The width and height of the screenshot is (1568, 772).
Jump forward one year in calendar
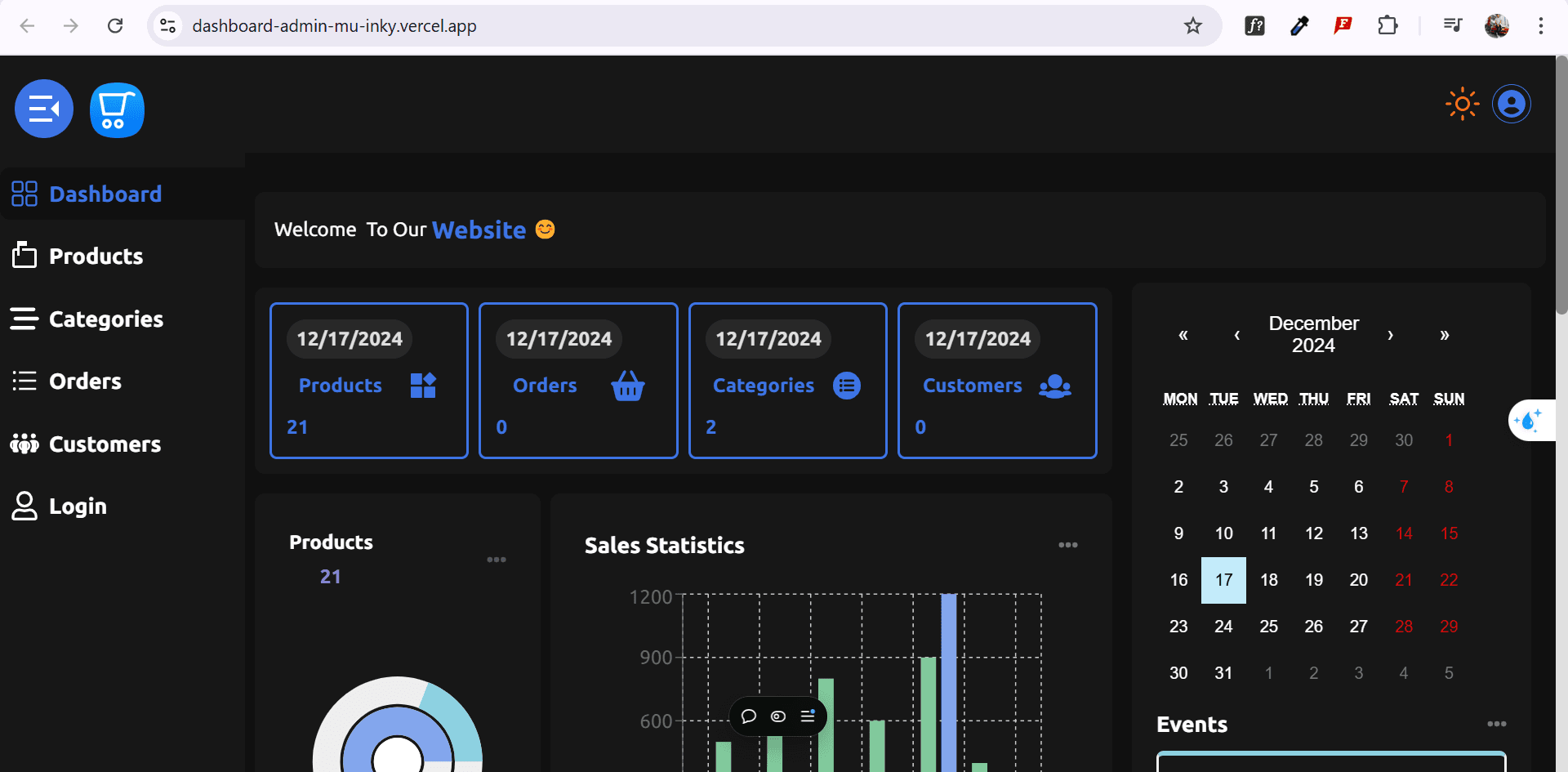coord(1445,335)
